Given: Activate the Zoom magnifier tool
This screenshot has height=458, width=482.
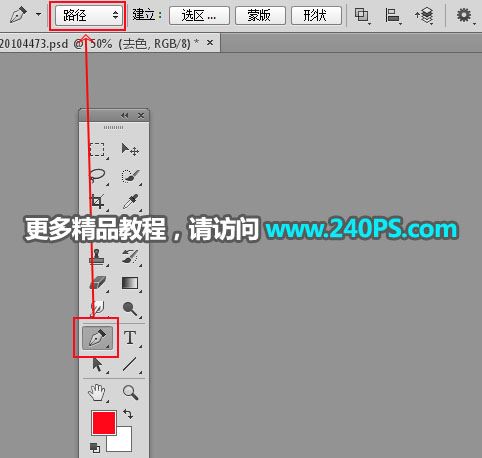Looking at the screenshot, I should click(130, 392).
